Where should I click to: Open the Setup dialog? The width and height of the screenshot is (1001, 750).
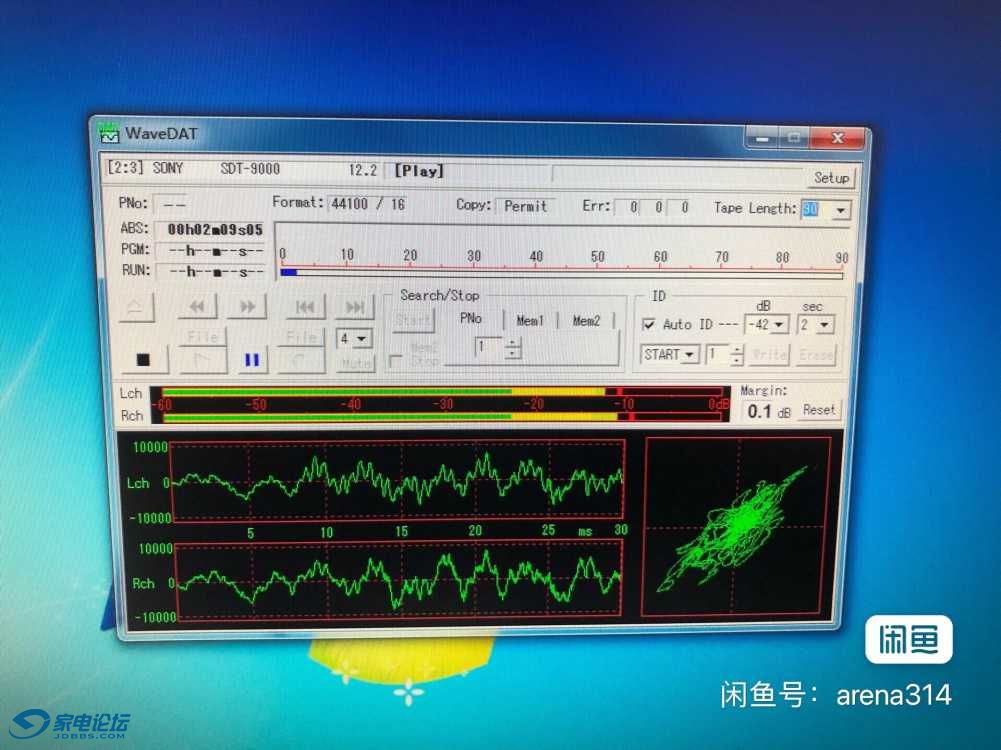[x=831, y=178]
